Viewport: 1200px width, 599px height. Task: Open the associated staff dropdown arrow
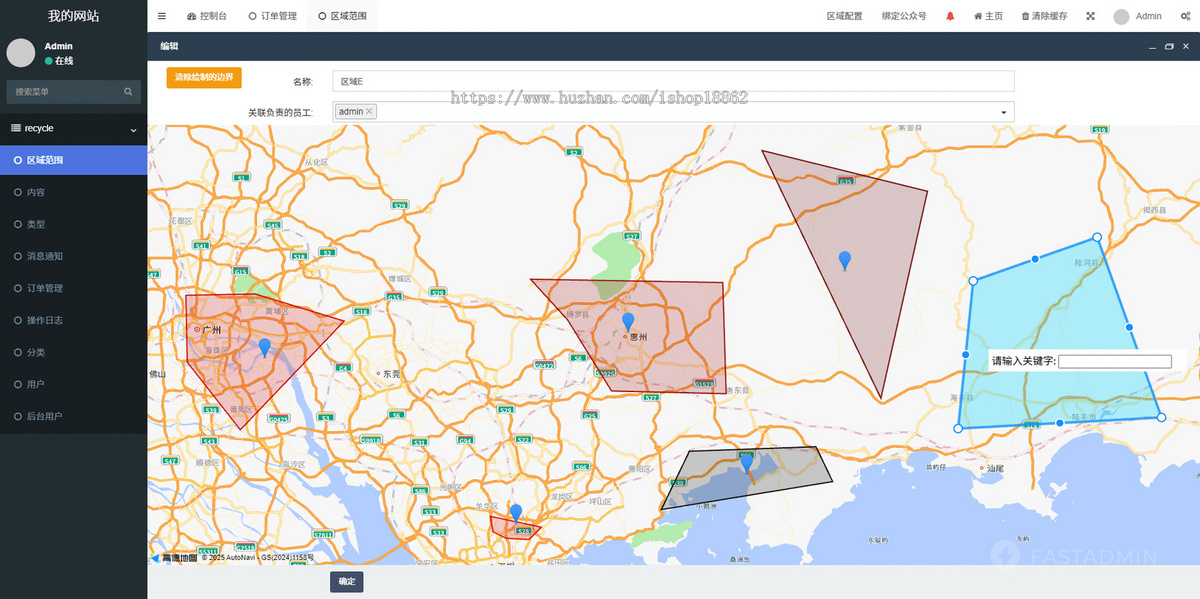coord(1005,112)
